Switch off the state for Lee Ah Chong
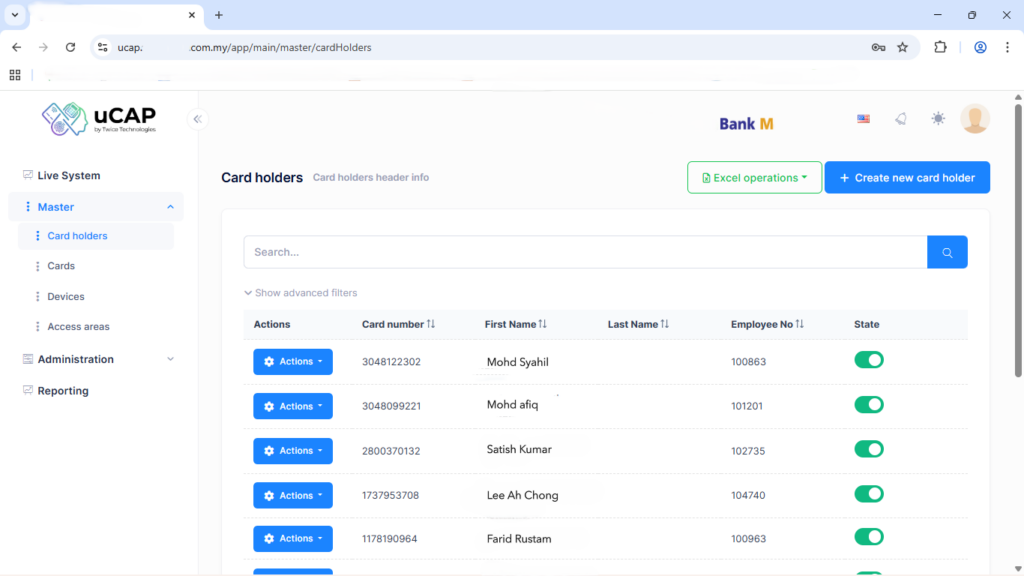This screenshot has height=576, width=1024. (868, 494)
